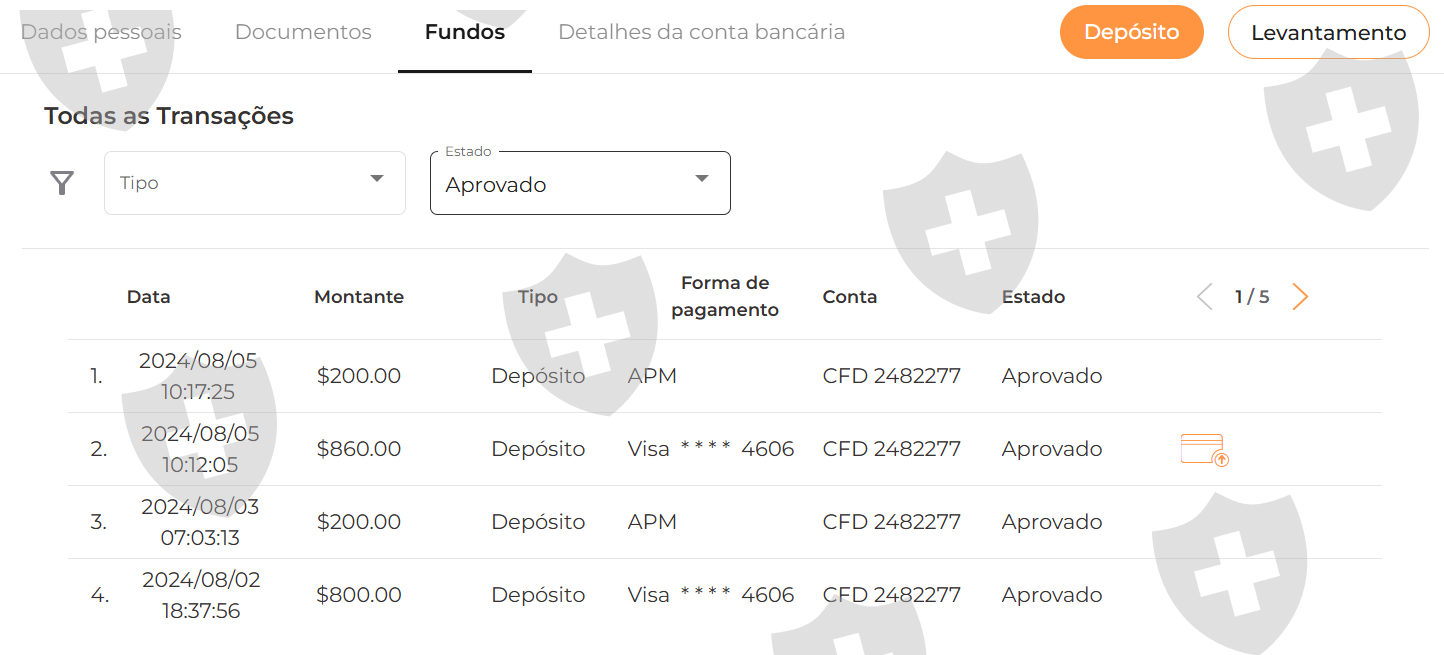Switch to Documentos tab
Image resolution: width=1444 pixels, height=655 pixels.
[303, 32]
